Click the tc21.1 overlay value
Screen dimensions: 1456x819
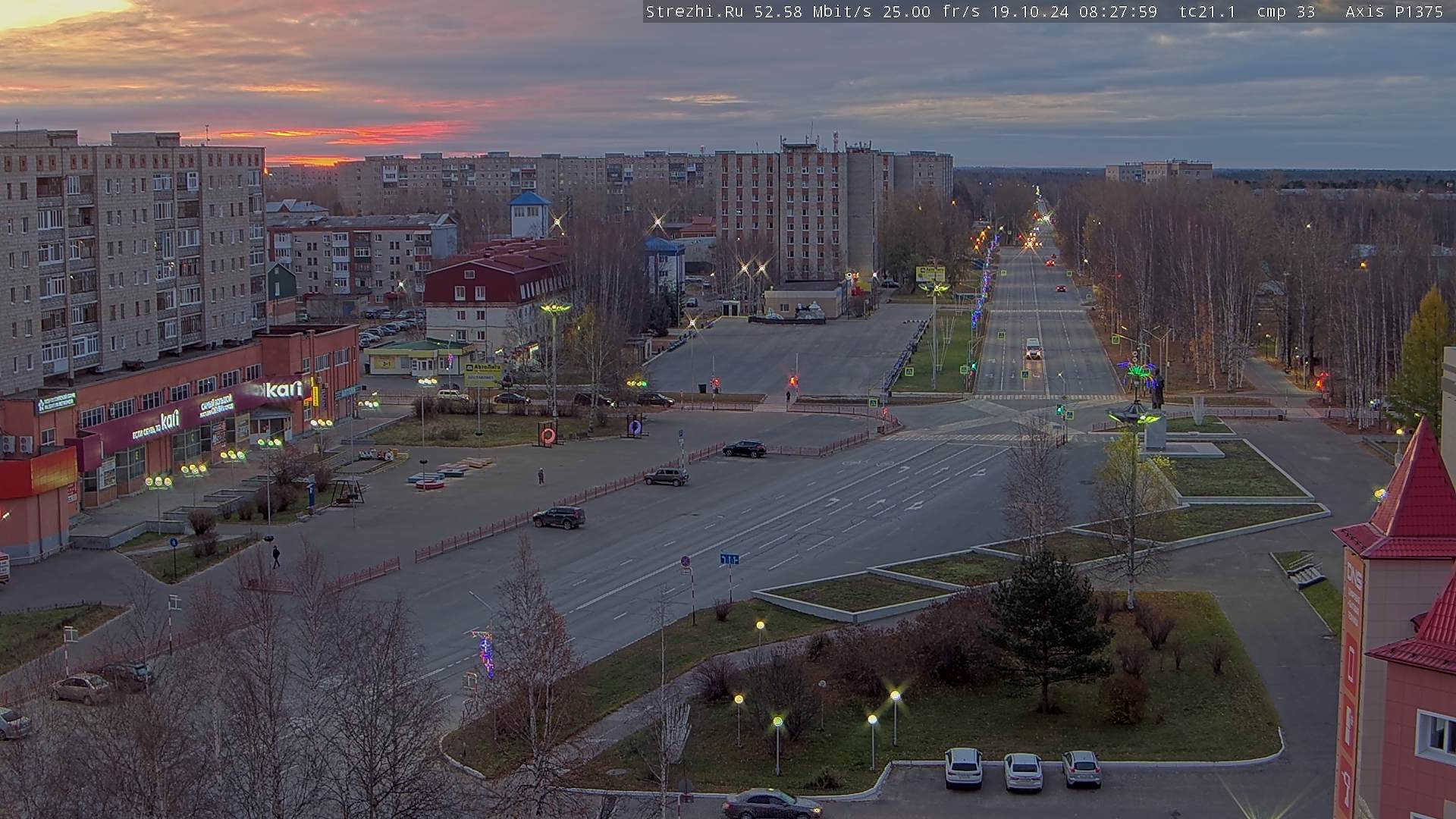click(x=1207, y=12)
